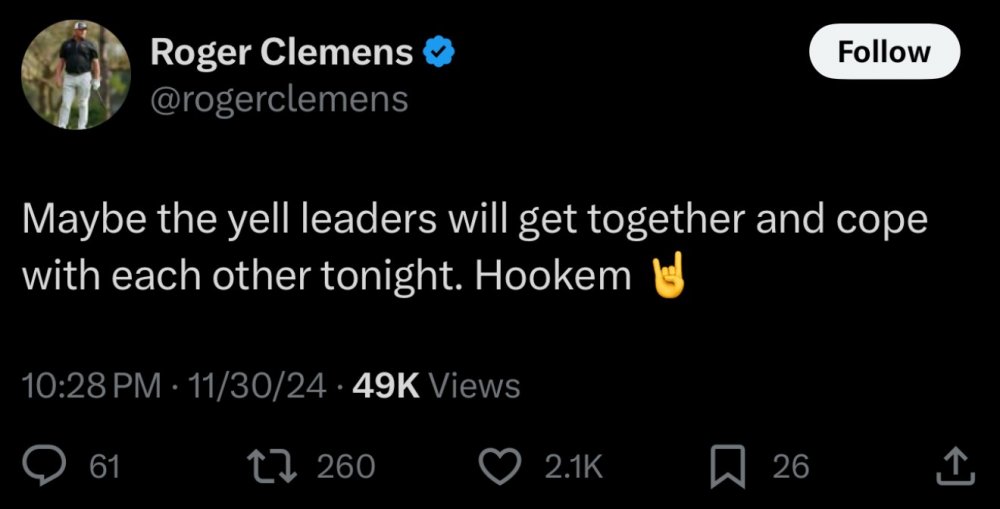Screen dimensions: 1000x509
Task: Open the Roger Clemens display name link
Action: [281, 53]
